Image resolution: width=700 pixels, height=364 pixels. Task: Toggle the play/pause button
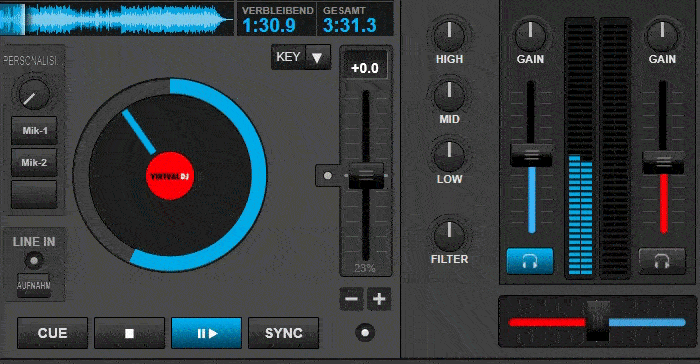(x=206, y=333)
